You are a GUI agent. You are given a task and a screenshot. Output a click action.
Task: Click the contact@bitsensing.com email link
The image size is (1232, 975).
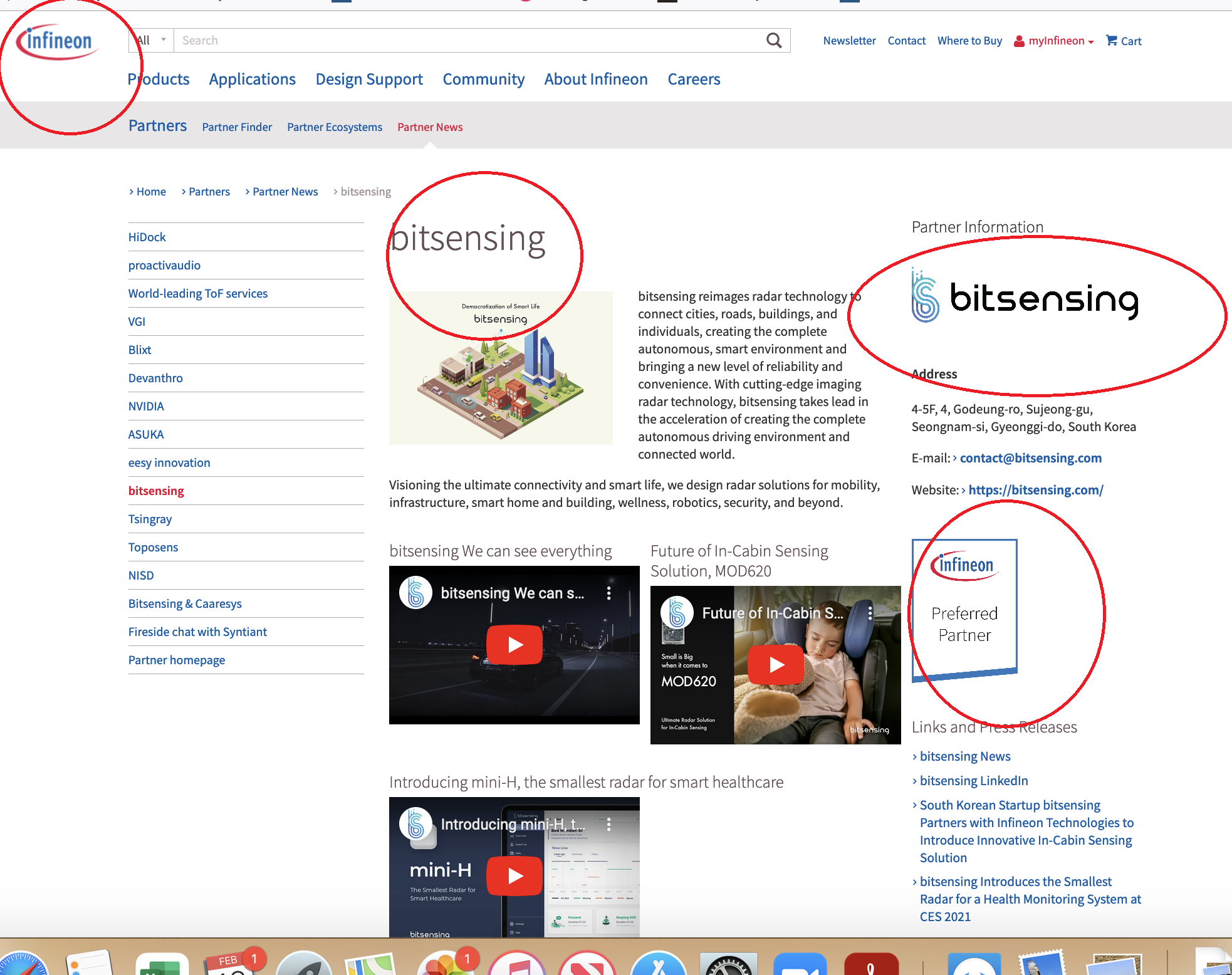click(1031, 458)
